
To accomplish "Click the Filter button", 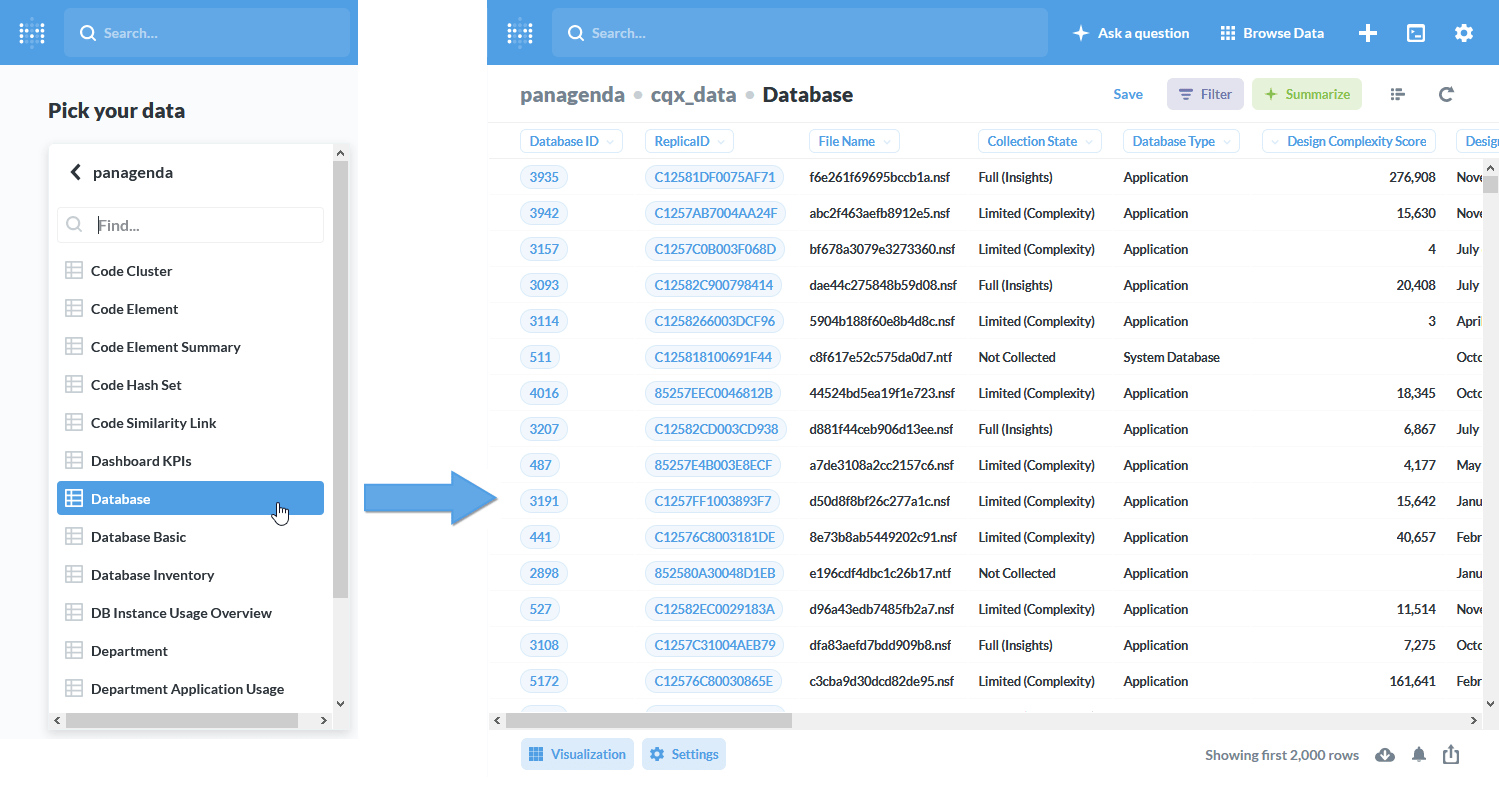I will 1205,94.
